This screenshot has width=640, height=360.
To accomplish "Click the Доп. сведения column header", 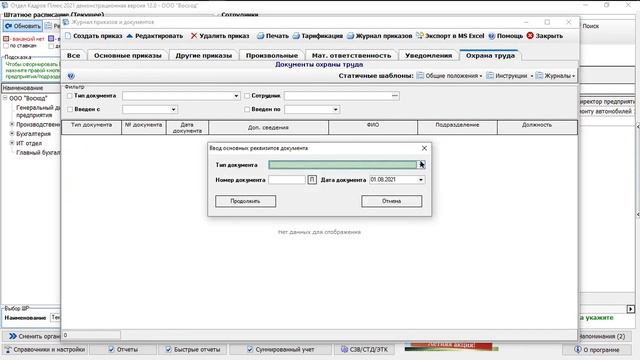I will coord(268,127).
